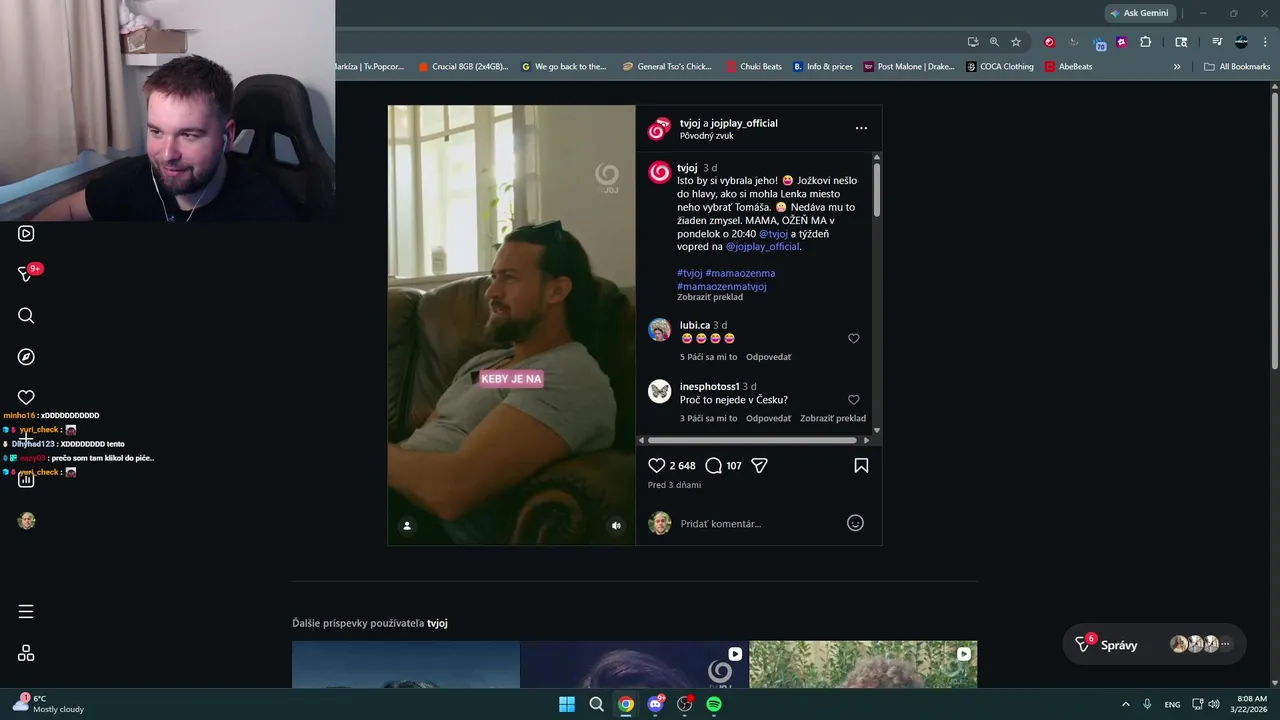Open the General Tso's Chick... bookmark
Image resolution: width=1280 pixels, height=720 pixels.
(x=667, y=67)
